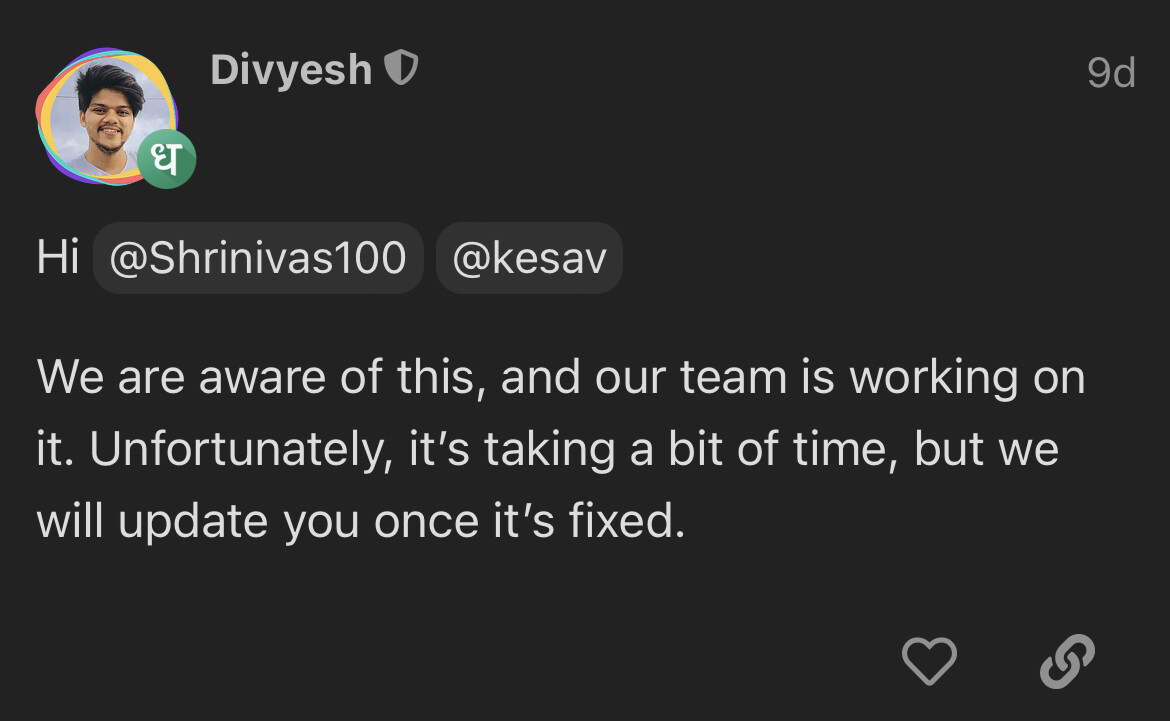Click the word once in last line

click(x=426, y=521)
